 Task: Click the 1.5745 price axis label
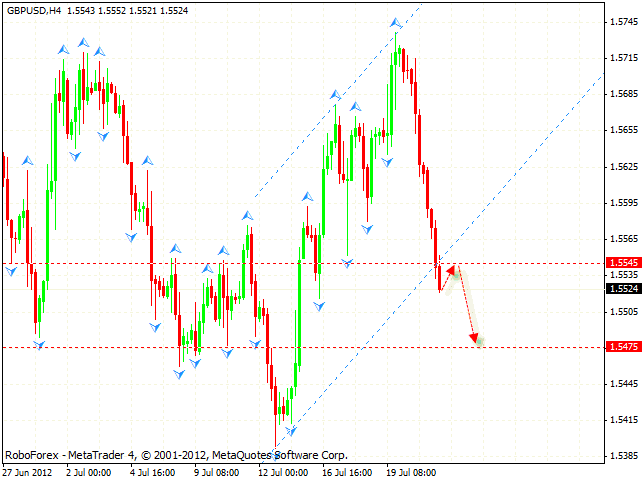coord(623,22)
